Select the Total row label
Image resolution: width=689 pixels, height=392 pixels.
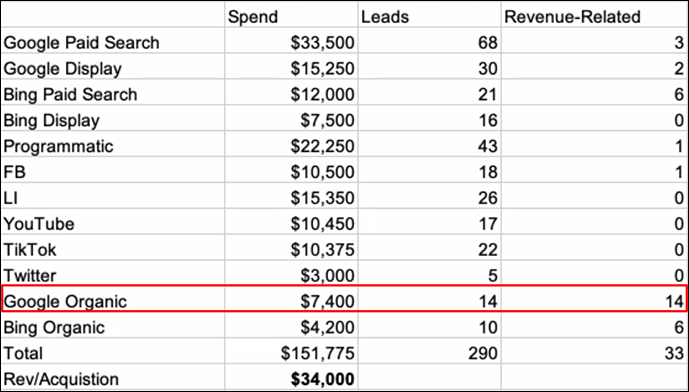coord(23,354)
